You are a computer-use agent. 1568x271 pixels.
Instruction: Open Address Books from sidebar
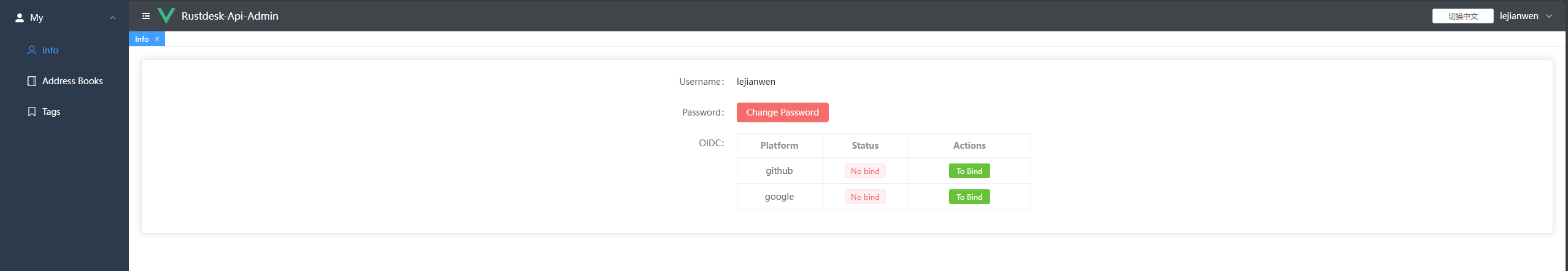72,81
